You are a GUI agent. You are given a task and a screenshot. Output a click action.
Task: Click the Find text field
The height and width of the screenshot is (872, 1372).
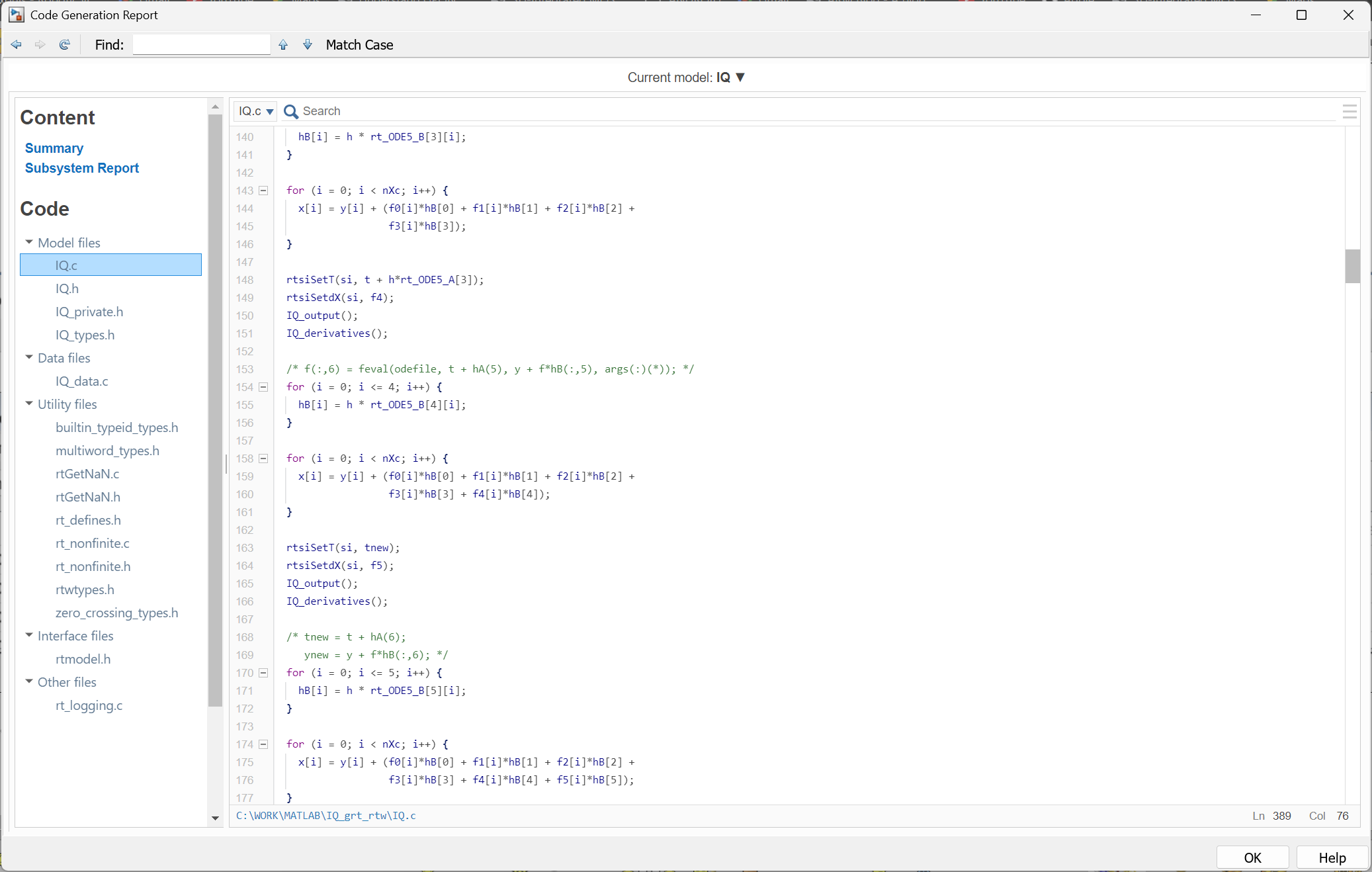pos(202,45)
